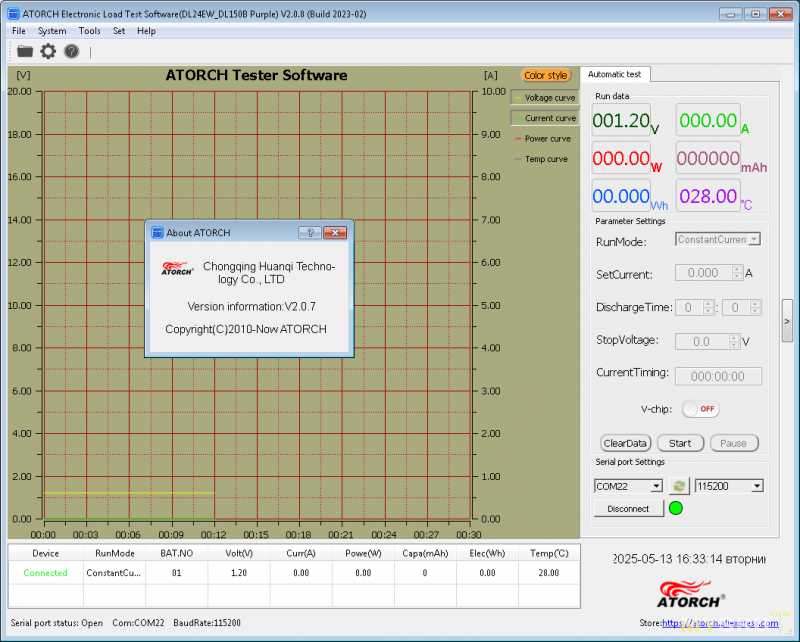Adjust the StopVoltage spinner arrows

point(734,341)
